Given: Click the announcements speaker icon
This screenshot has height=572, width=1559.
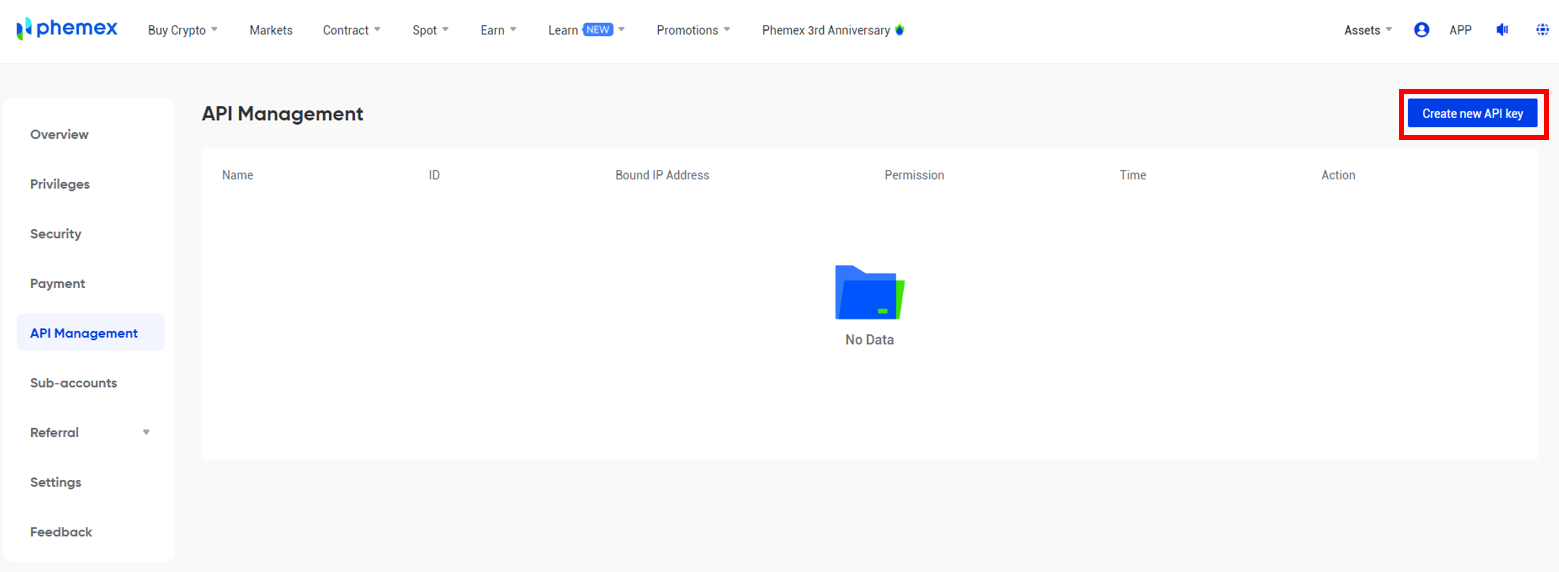Looking at the screenshot, I should pyautogui.click(x=1501, y=30).
